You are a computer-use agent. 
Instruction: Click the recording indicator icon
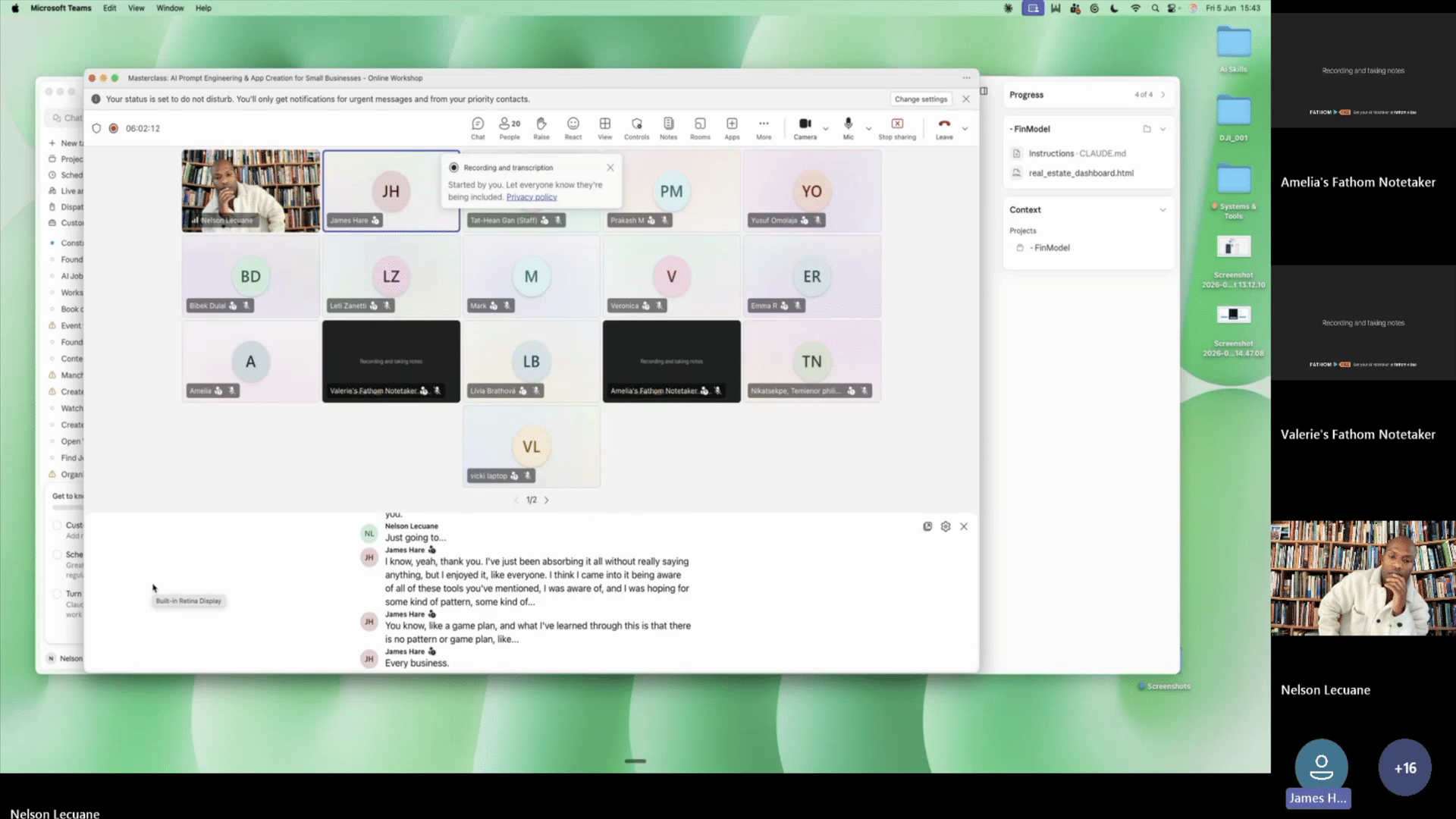113,129
